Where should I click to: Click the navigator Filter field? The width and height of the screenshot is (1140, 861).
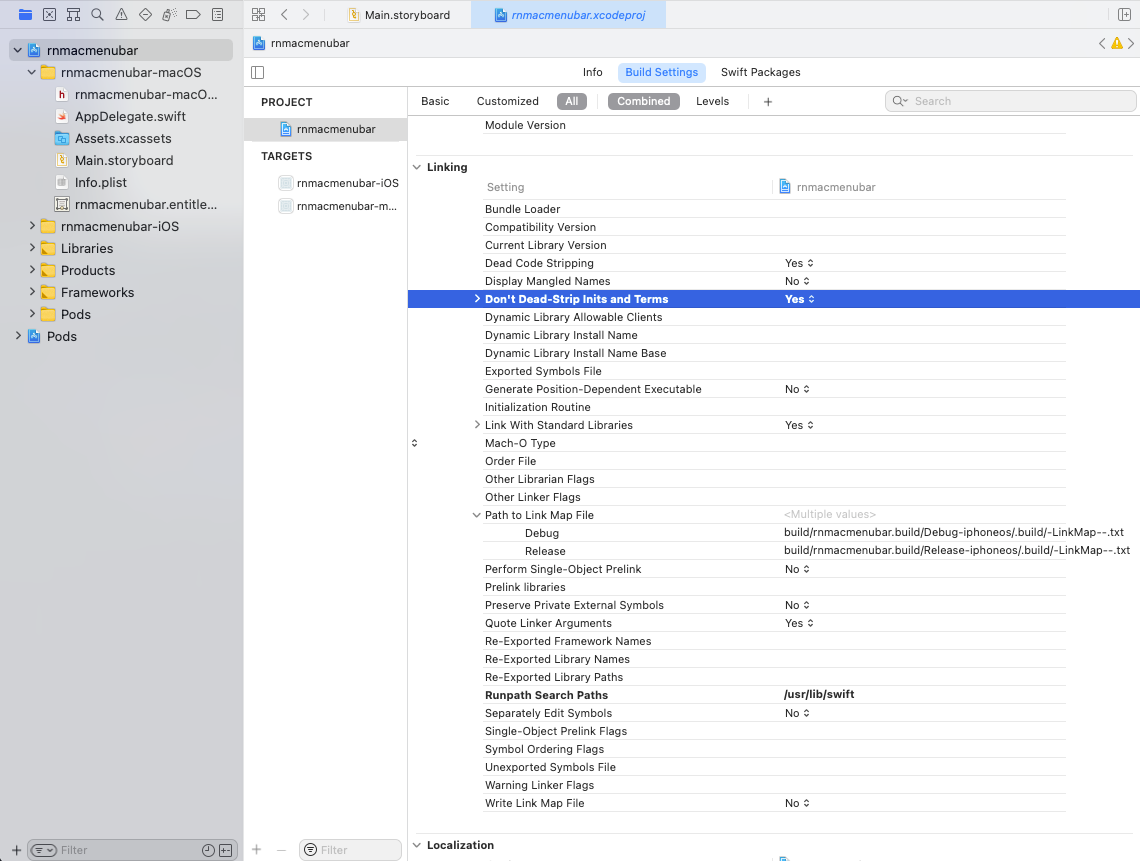[133, 850]
